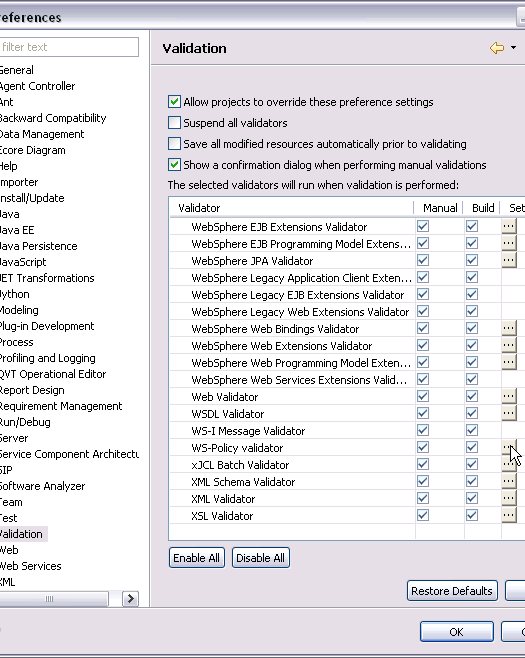Open the navigation history dropdown arrow

click(513, 48)
